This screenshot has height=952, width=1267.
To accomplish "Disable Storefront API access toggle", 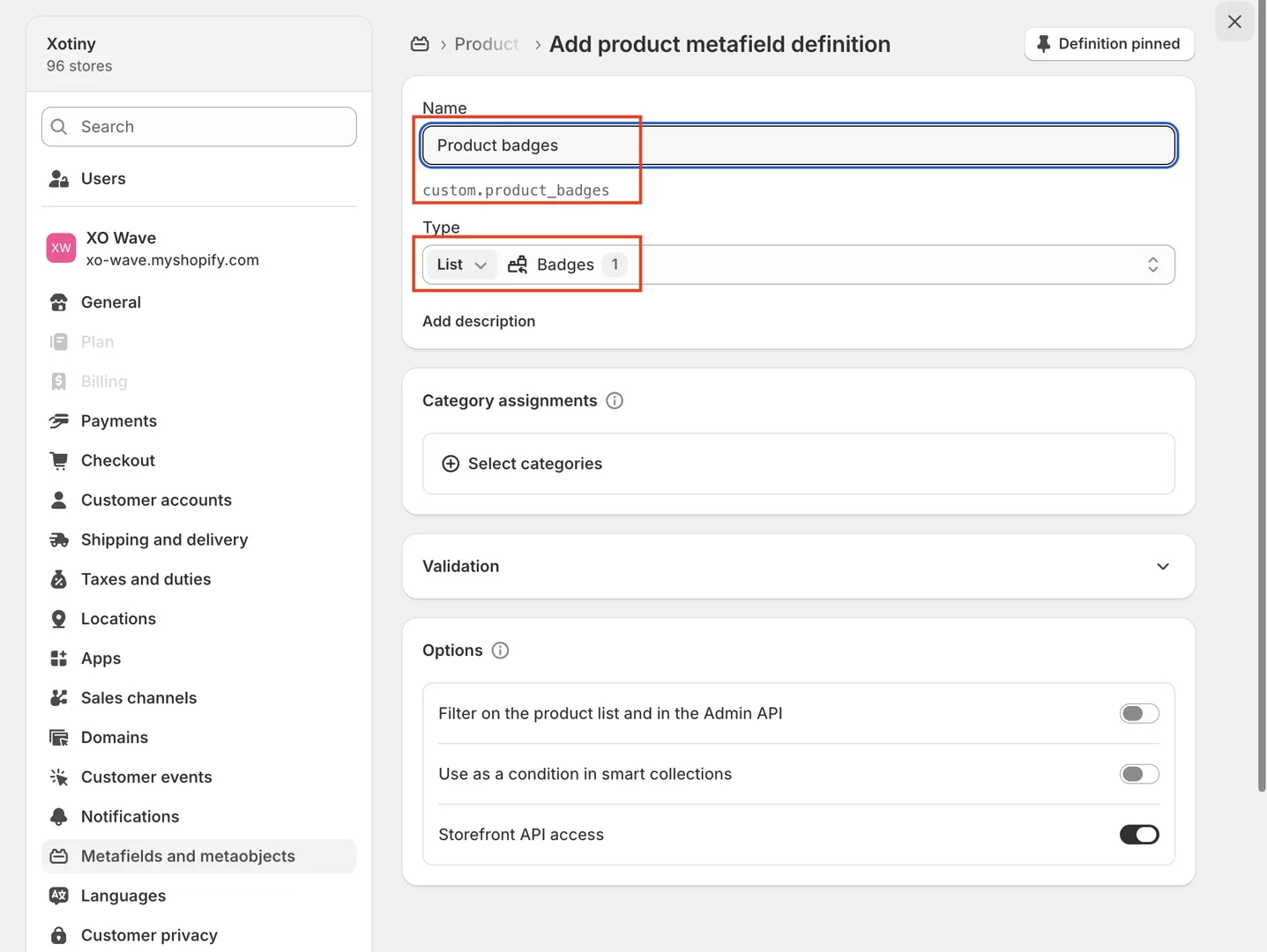I will (1139, 835).
